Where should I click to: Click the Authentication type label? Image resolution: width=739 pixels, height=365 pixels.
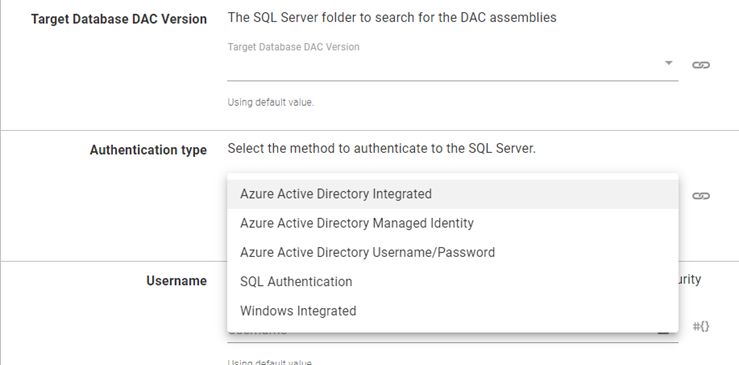pos(148,150)
